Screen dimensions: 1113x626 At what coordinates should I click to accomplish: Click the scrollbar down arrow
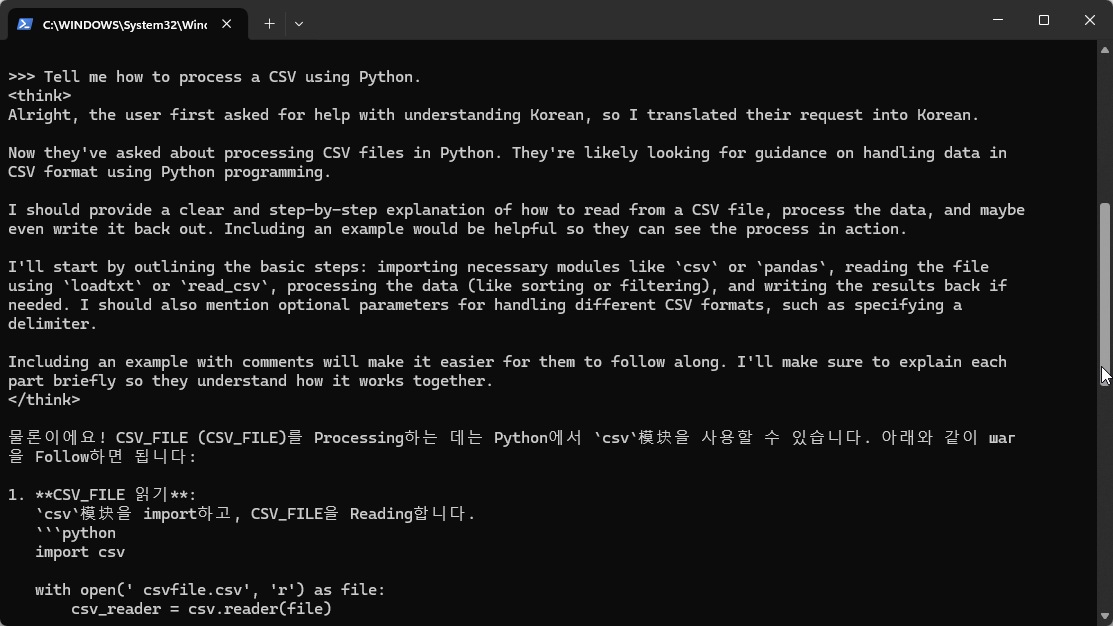point(1104,615)
